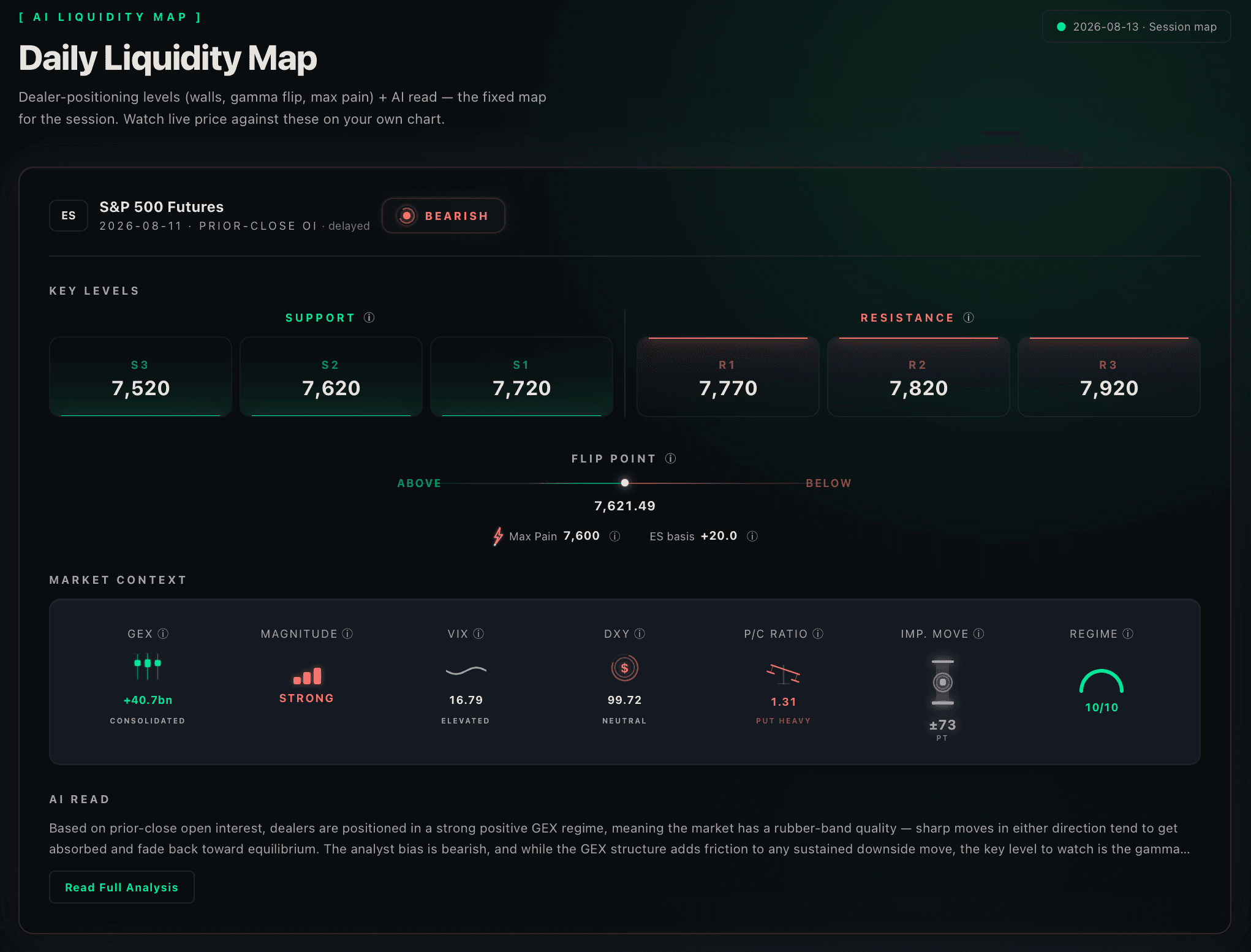The height and width of the screenshot is (952, 1251).
Task: Select the S2 7,620 support card
Action: (331, 377)
